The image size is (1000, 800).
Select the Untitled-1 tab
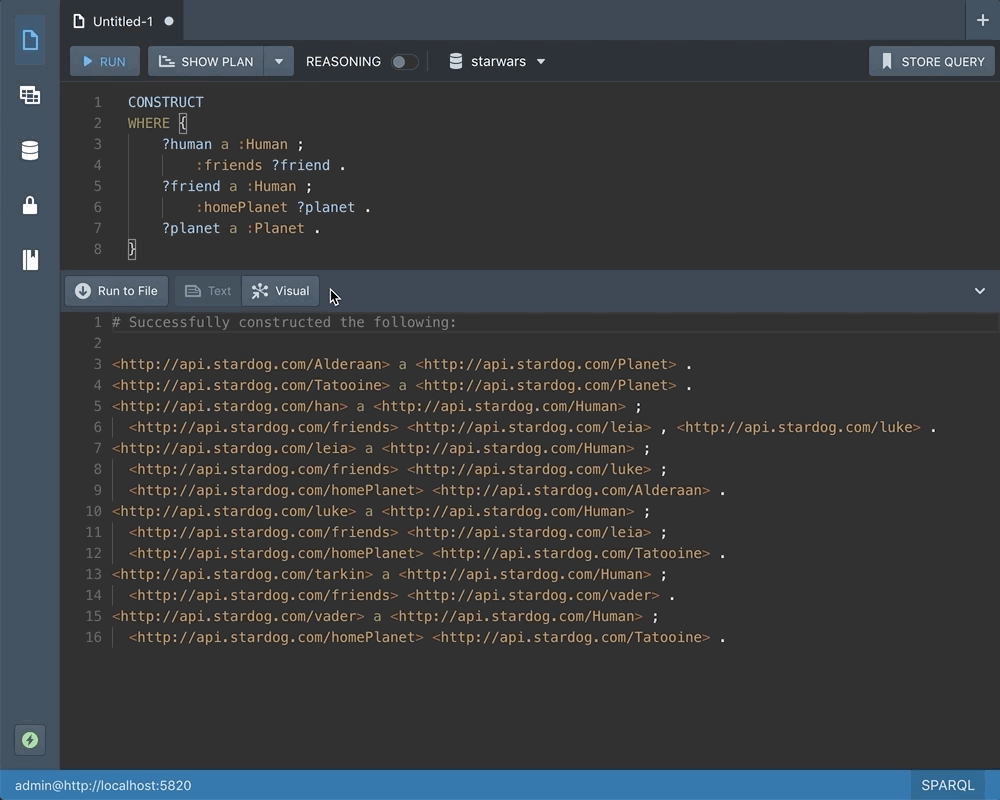point(122,21)
